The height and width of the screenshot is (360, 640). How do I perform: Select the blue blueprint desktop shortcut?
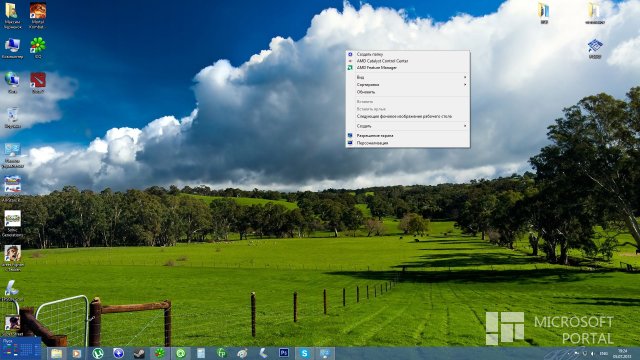click(595, 49)
